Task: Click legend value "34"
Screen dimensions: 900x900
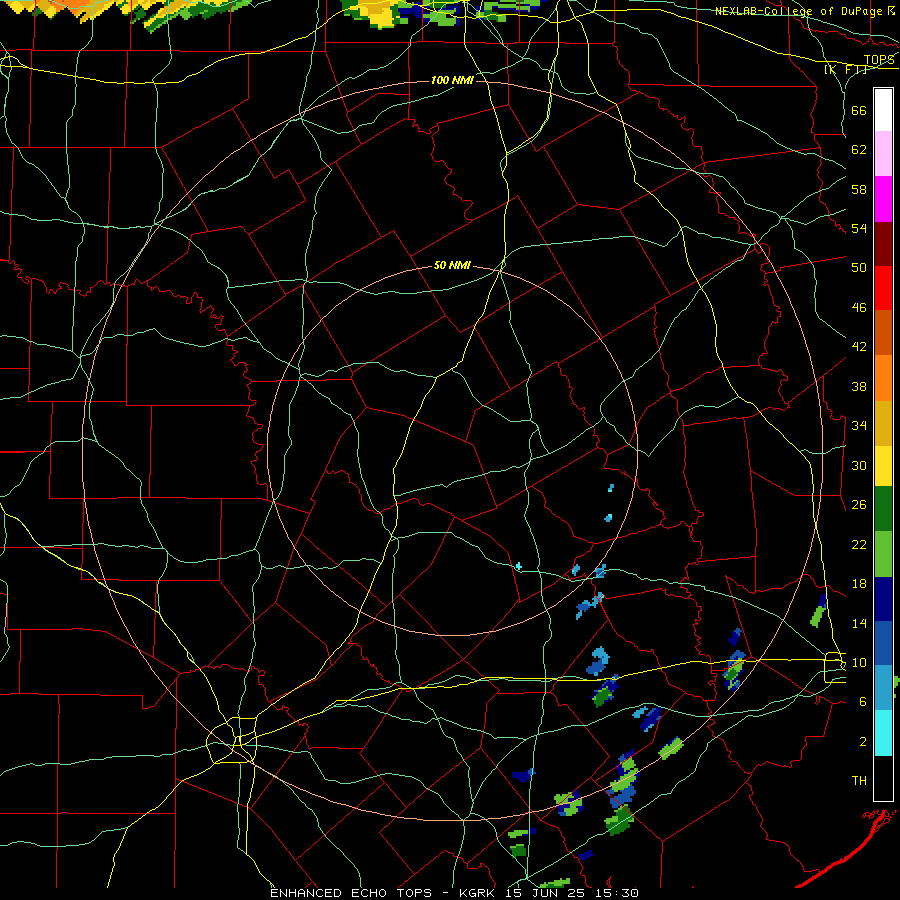Action: pos(859,426)
